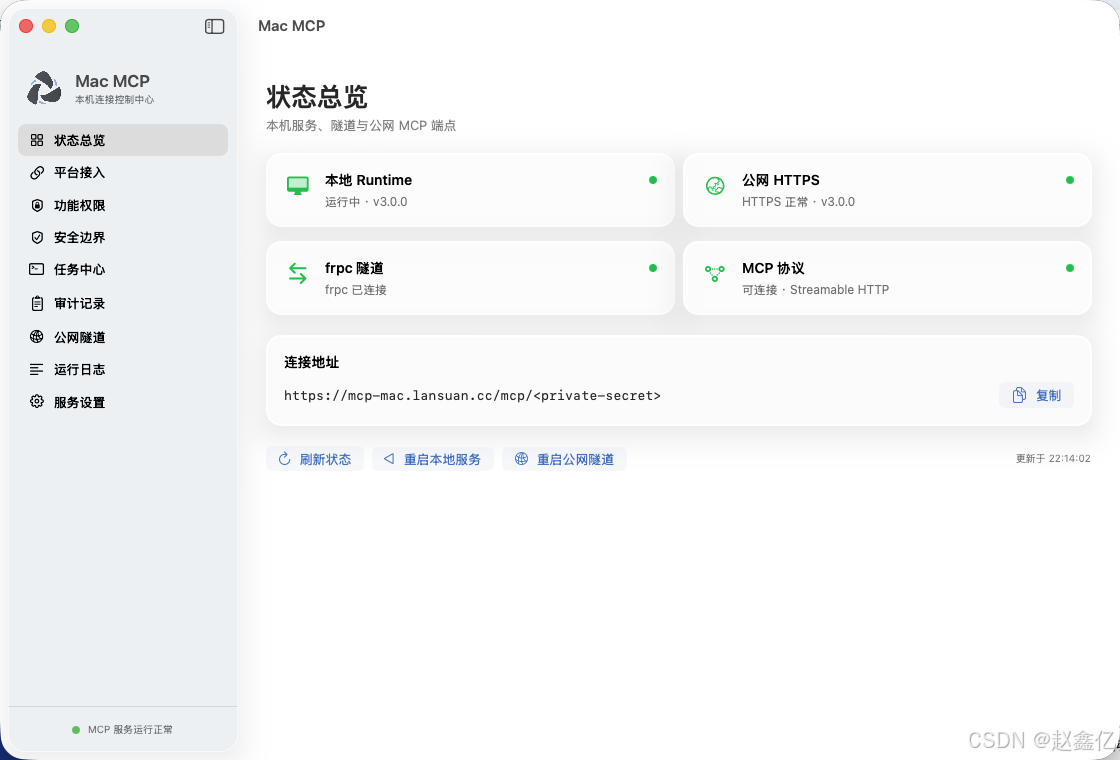The image size is (1120, 760).
Task: Click the 安全边界 checkmark shield icon
Action: click(37, 237)
